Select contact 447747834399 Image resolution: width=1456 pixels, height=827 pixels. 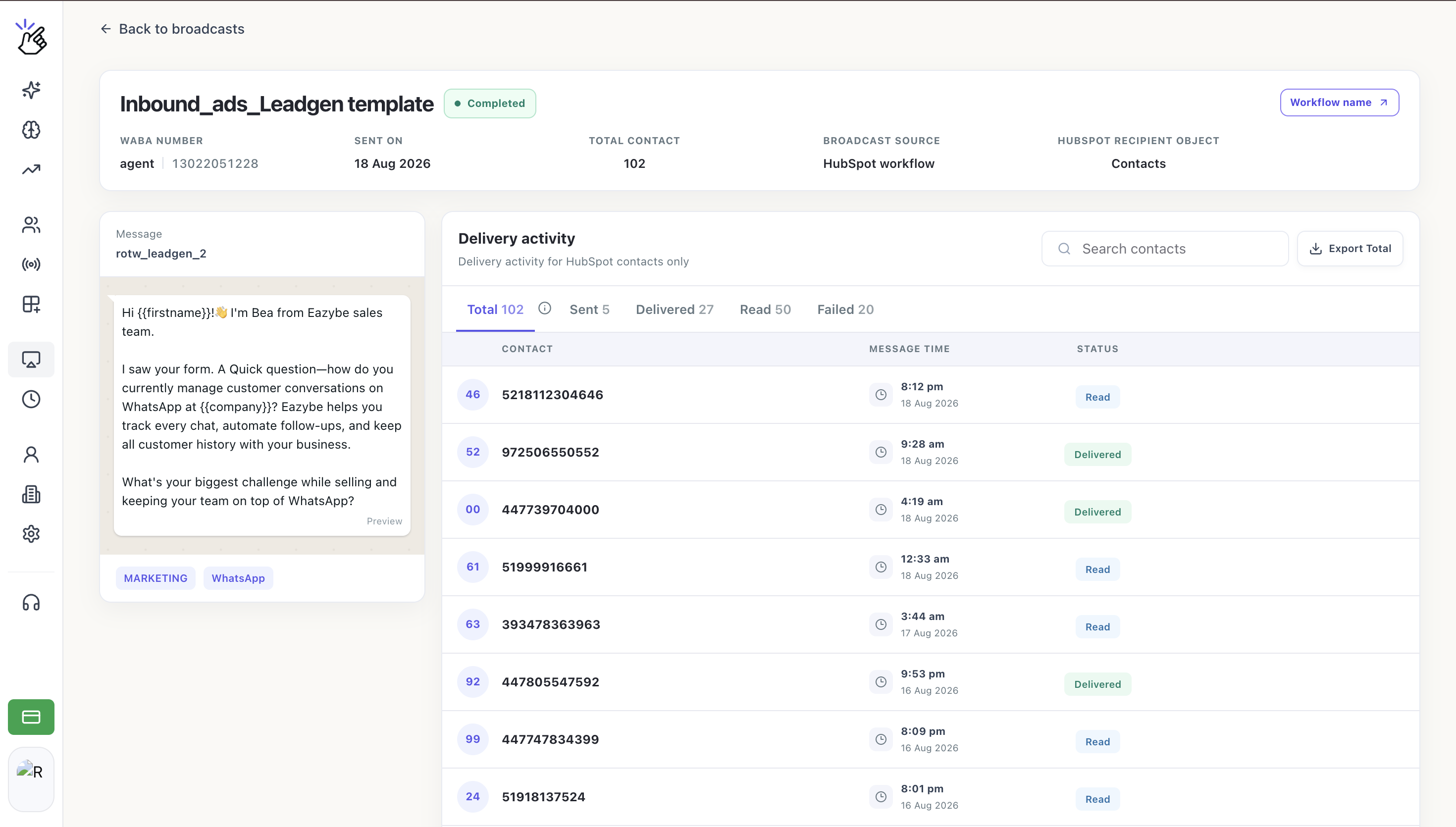[x=550, y=739]
